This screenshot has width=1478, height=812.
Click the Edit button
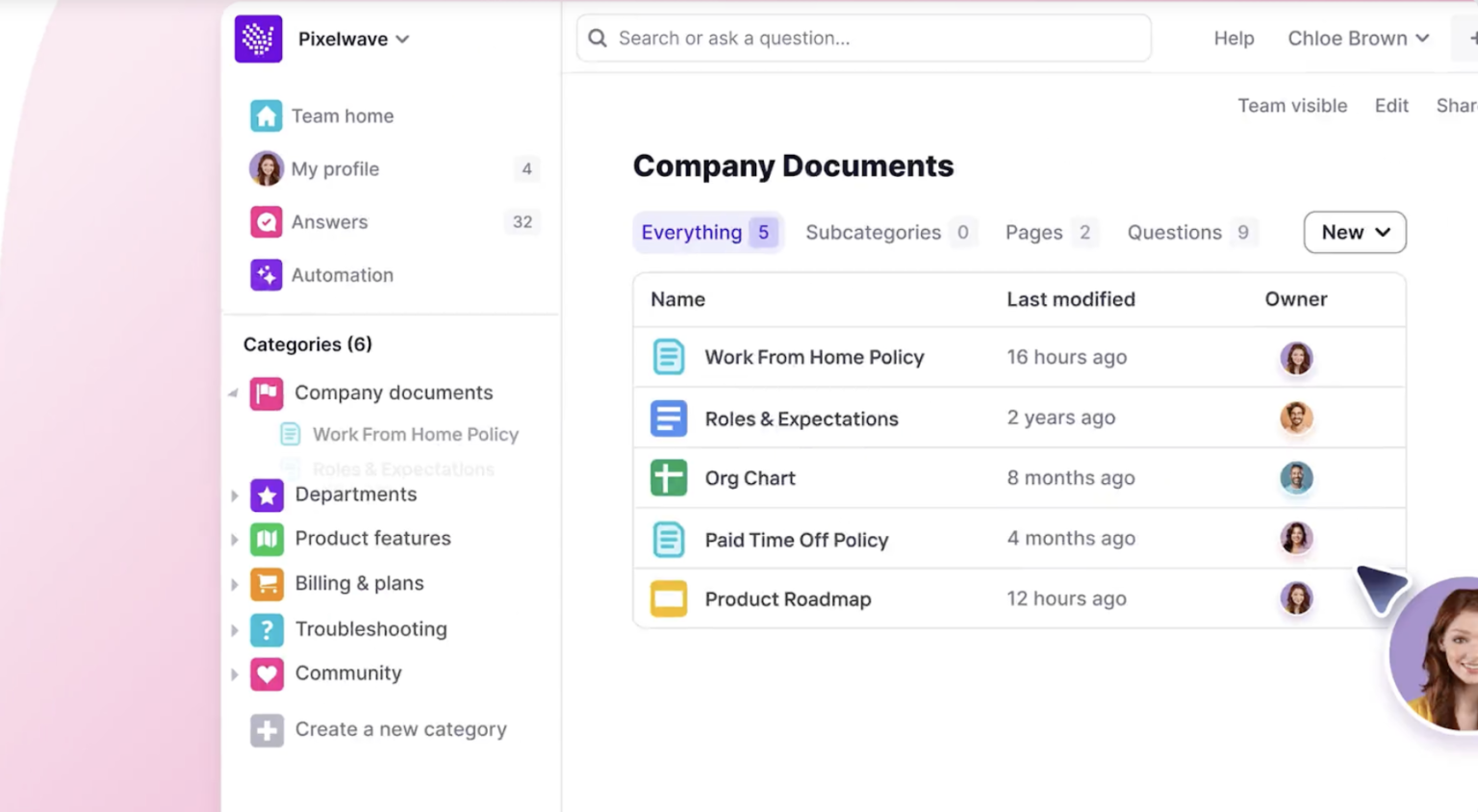click(x=1391, y=106)
